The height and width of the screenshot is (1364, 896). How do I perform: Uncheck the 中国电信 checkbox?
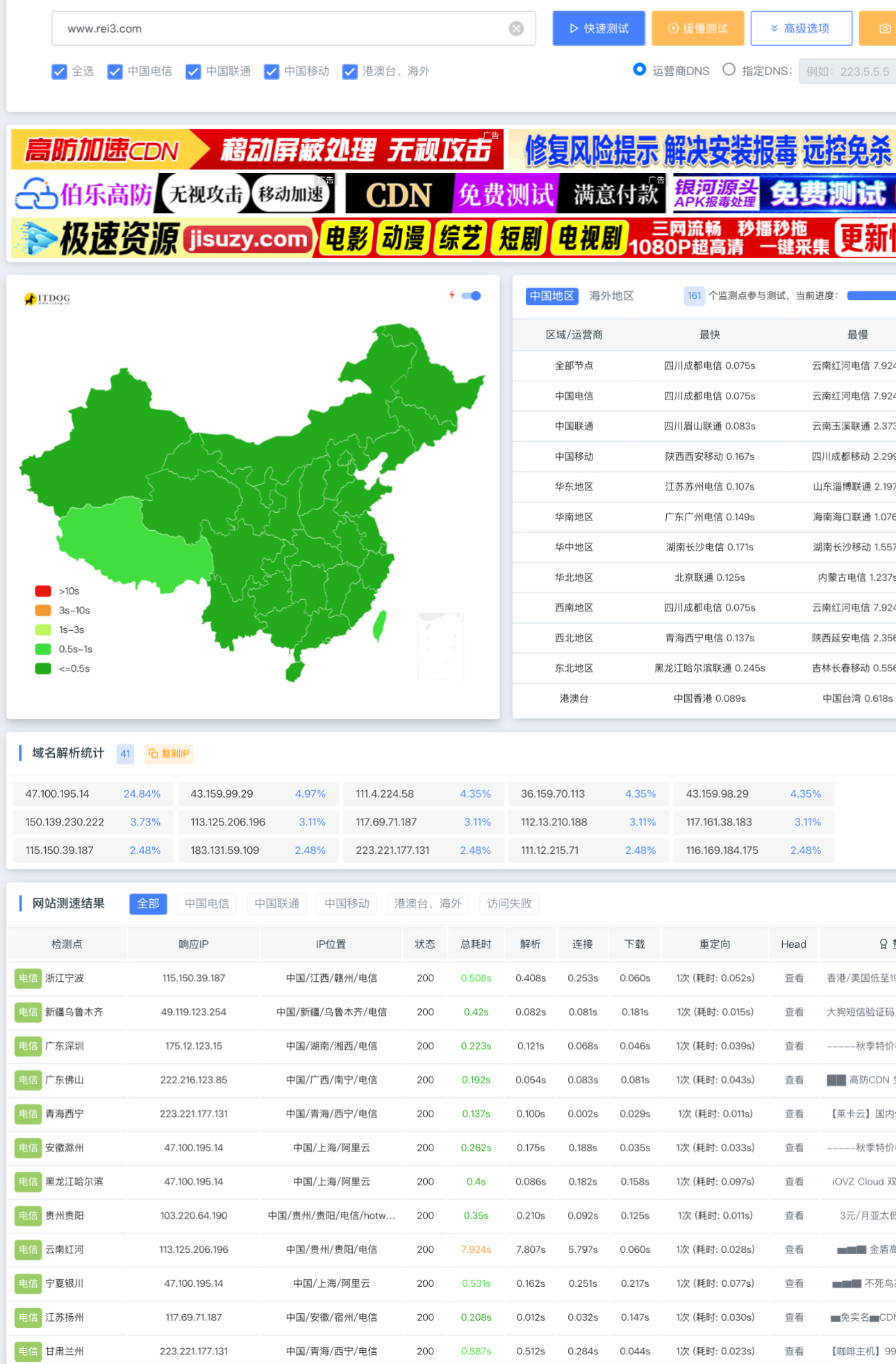(115, 71)
